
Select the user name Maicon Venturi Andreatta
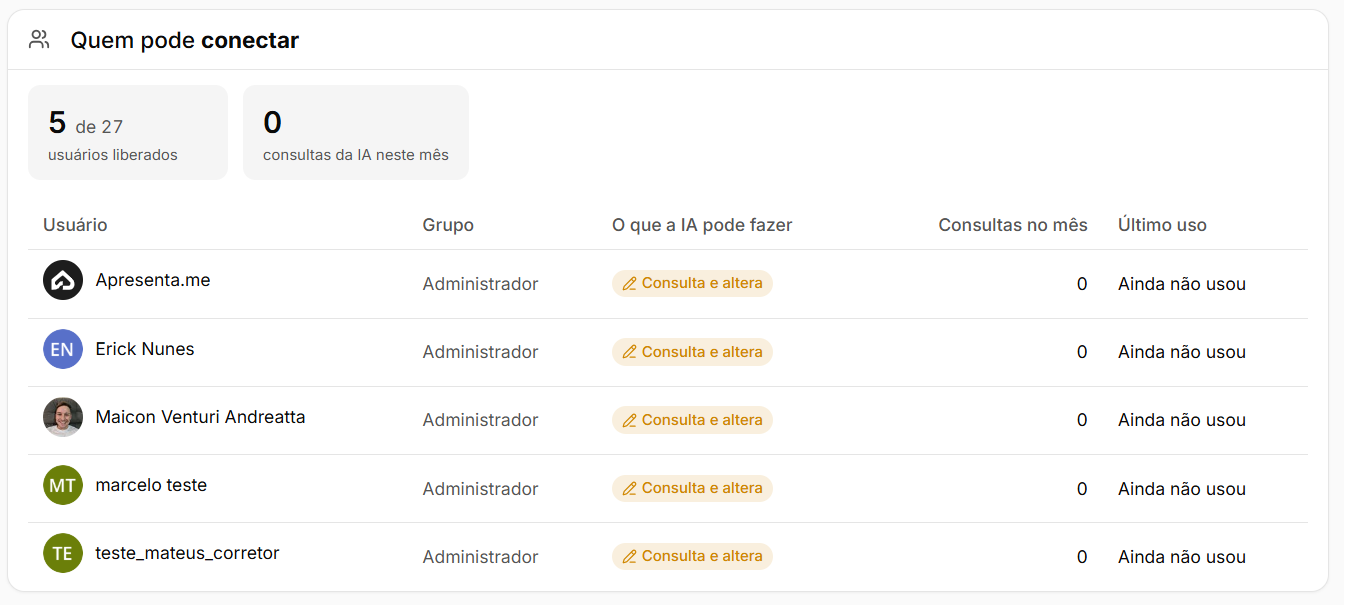click(200, 417)
